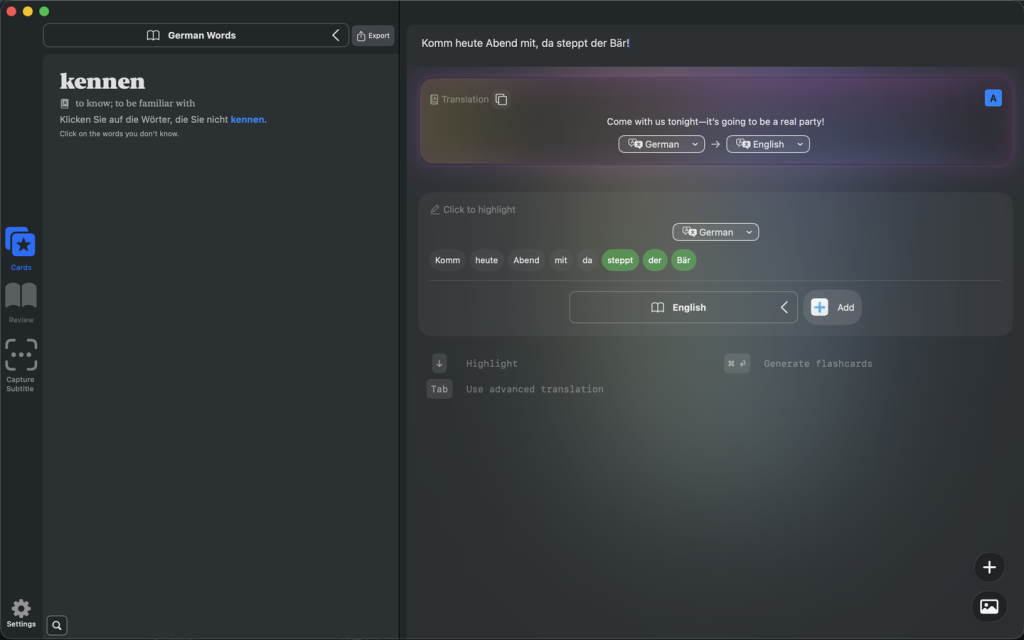This screenshot has width=1024, height=640.
Task: Click the down-arrow Highlight shortcut key
Action: (x=440, y=364)
